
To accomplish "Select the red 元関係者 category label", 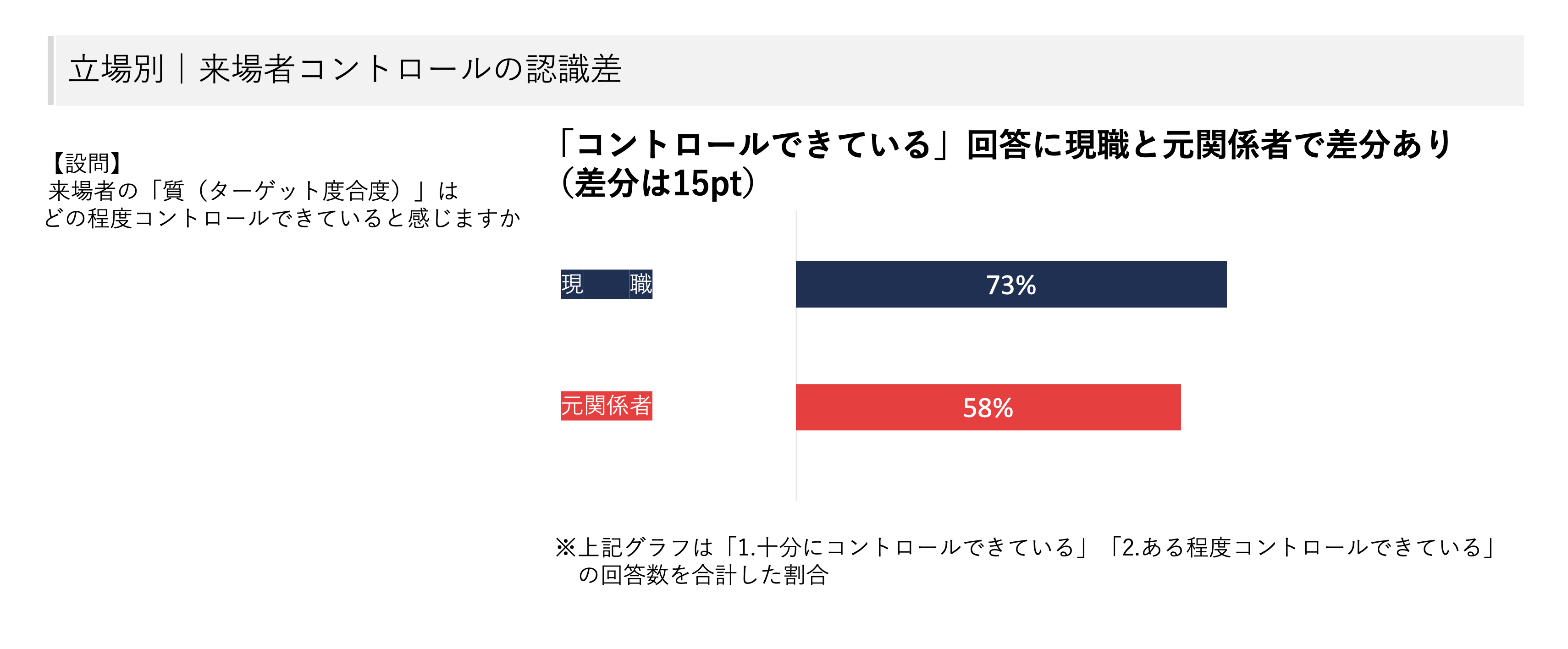I will tap(606, 406).
